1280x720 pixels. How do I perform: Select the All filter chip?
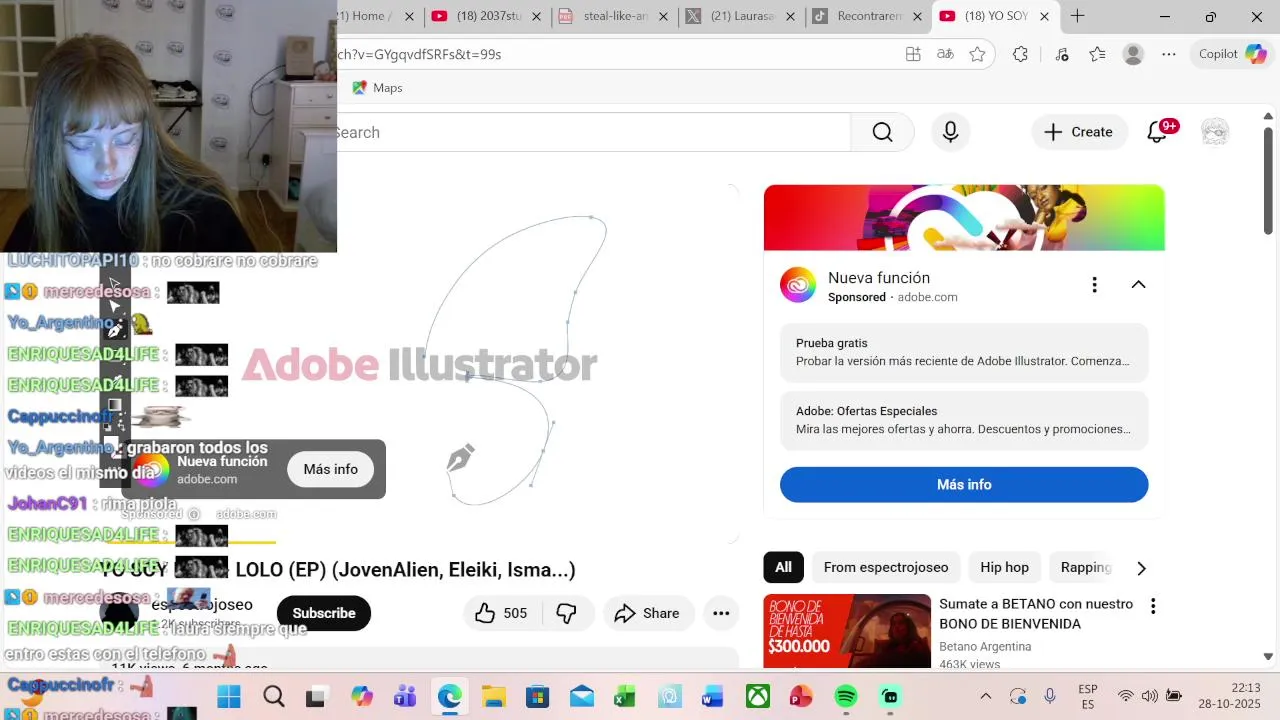(783, 567)
